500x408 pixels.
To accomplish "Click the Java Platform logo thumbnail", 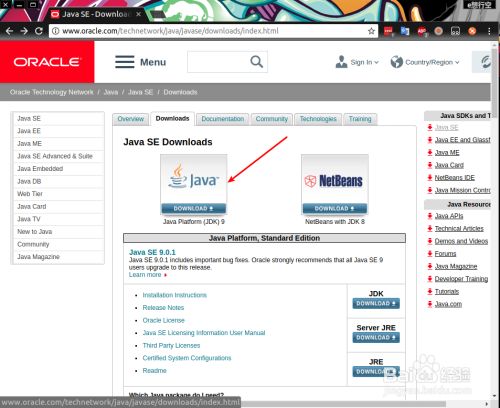I will point(194,180).
